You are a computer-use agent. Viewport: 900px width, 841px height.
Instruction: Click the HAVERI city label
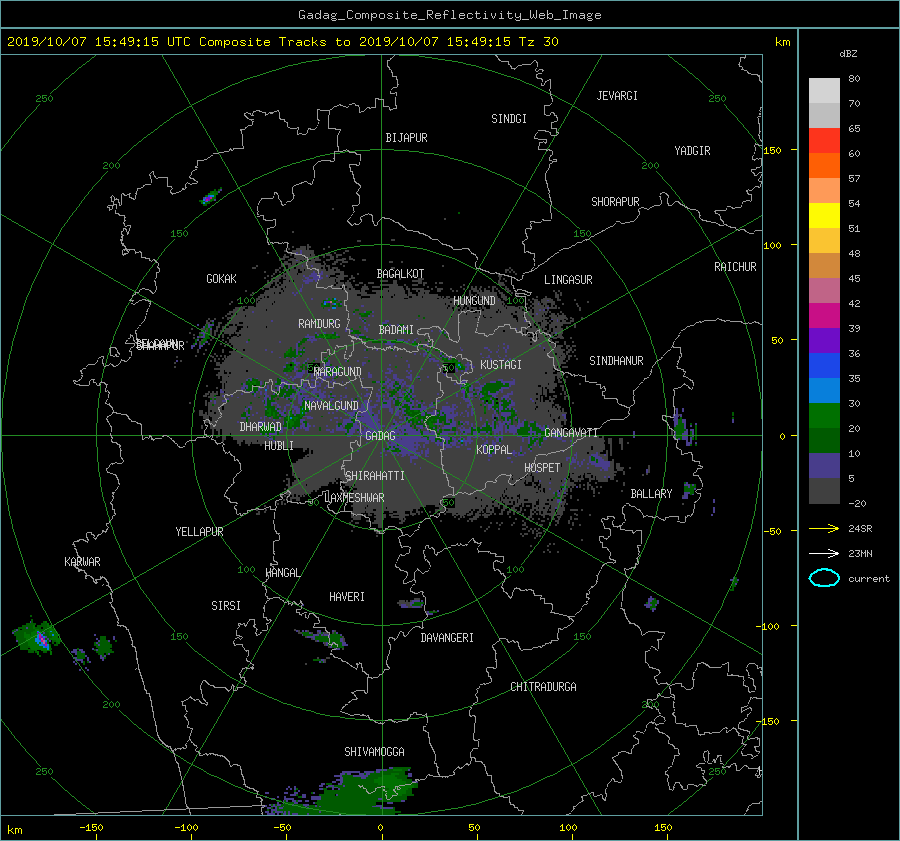point(347,597)
